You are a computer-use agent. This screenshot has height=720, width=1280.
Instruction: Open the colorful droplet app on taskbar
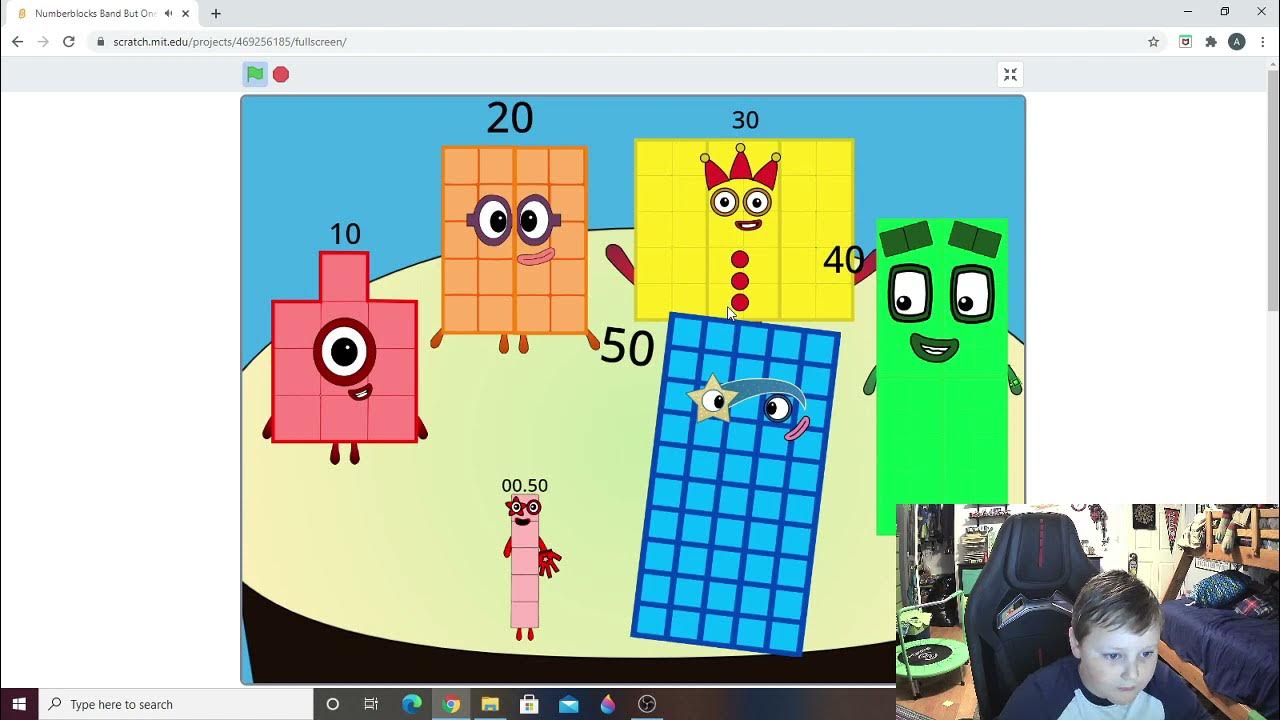click(608, 704)
